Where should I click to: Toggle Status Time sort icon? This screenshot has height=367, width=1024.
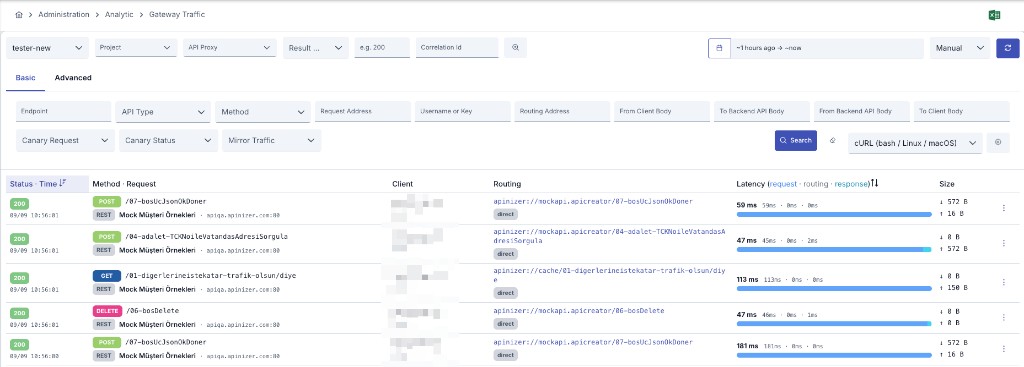[63, 184]
